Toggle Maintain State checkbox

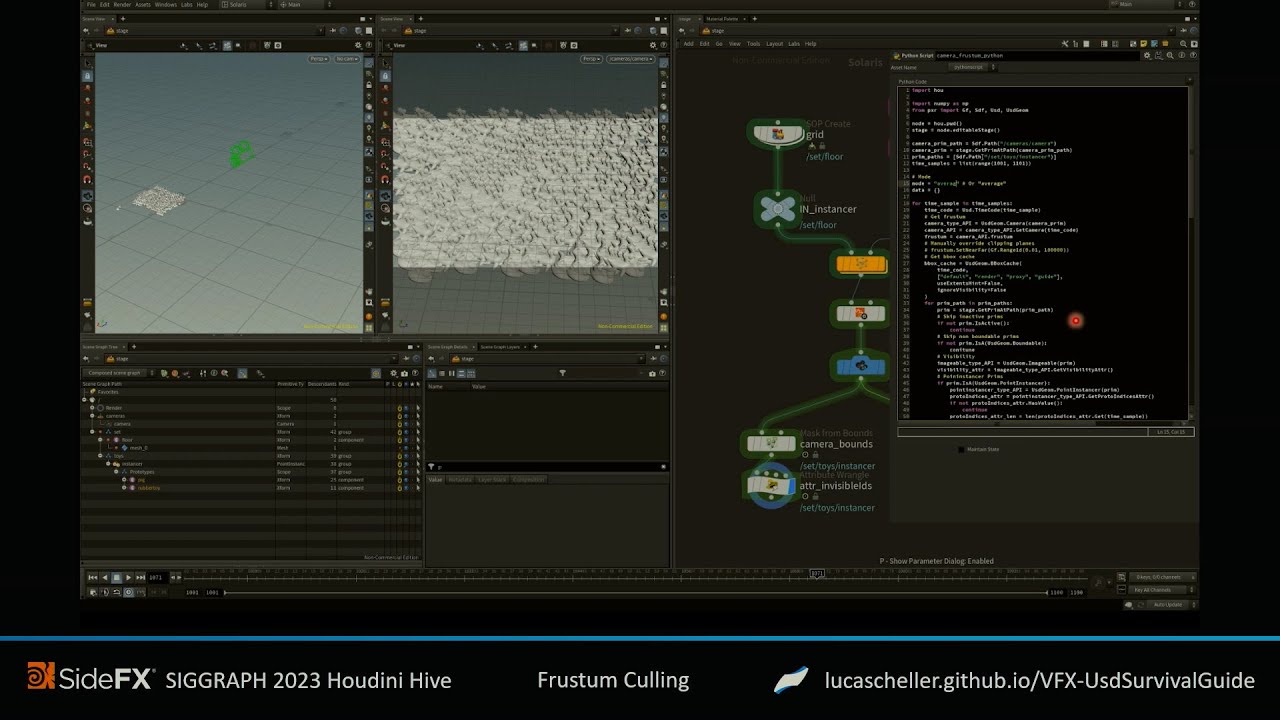[x=962, y=449]
